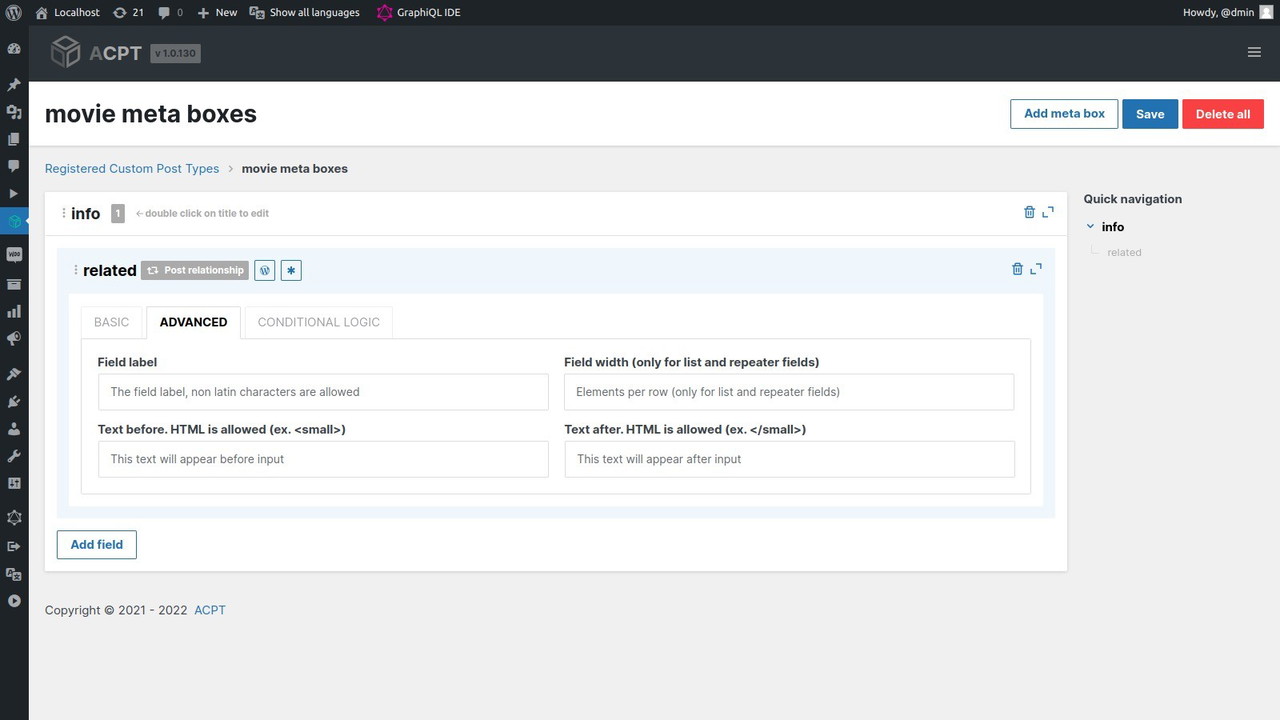Open WooCommerce from the admin sidebar
Screen dimensions: 1280x720
pos(14,255)
